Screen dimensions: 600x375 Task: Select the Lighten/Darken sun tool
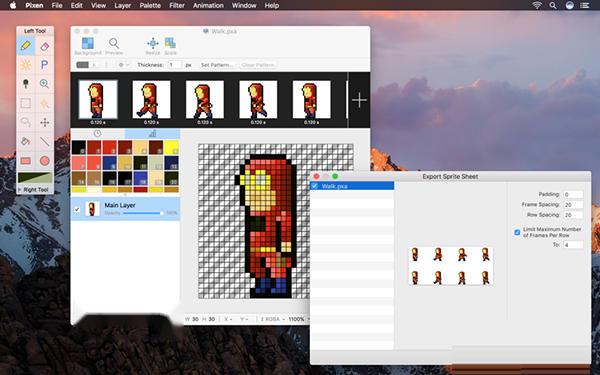point(26,65)
